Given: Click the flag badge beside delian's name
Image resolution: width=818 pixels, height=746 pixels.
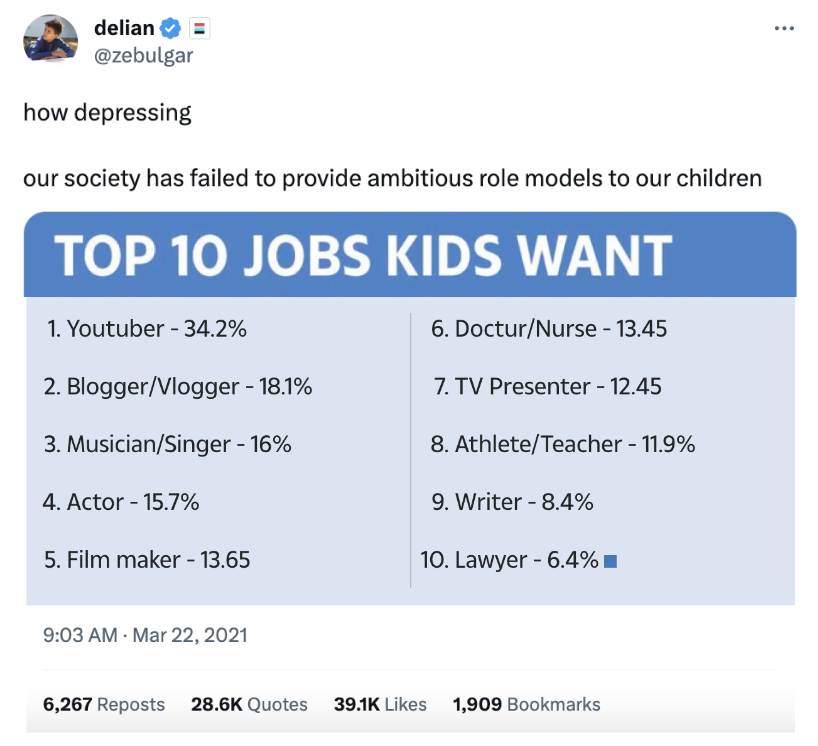Looking at the screenshot, I should tap(199, 29).
